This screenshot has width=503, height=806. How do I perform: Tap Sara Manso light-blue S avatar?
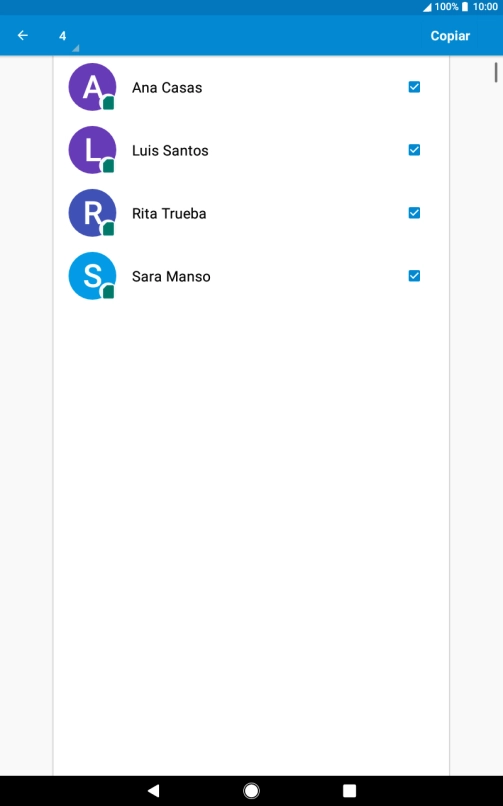(92, 276)
